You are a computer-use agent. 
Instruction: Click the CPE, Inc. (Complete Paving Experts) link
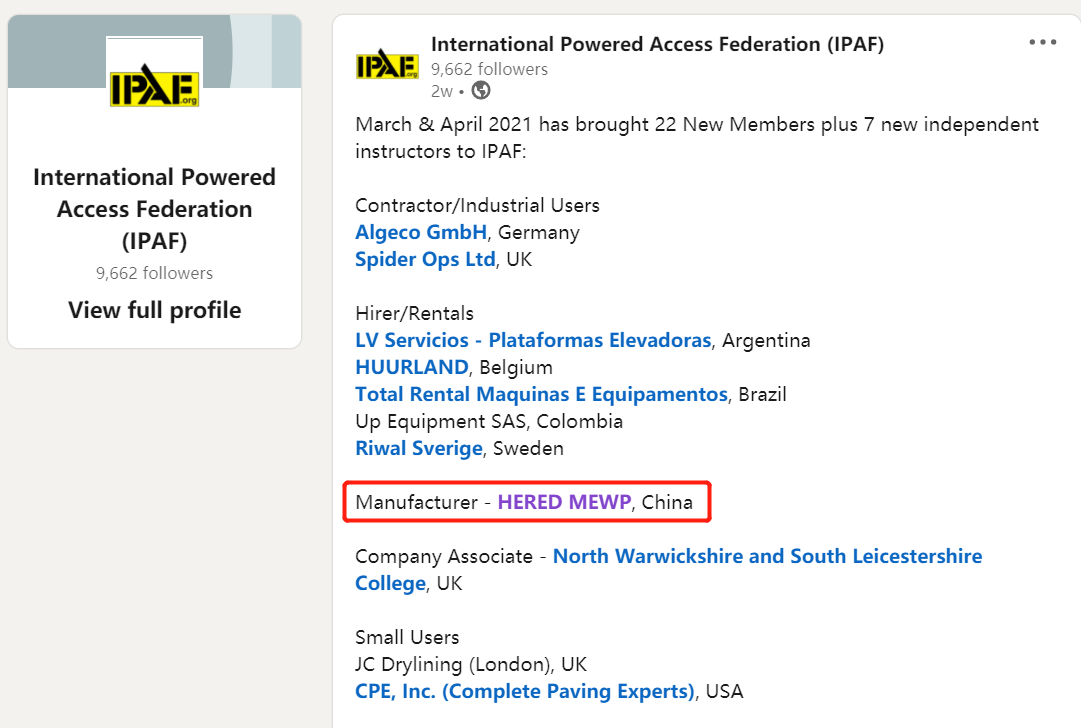(x=525, y=691)
